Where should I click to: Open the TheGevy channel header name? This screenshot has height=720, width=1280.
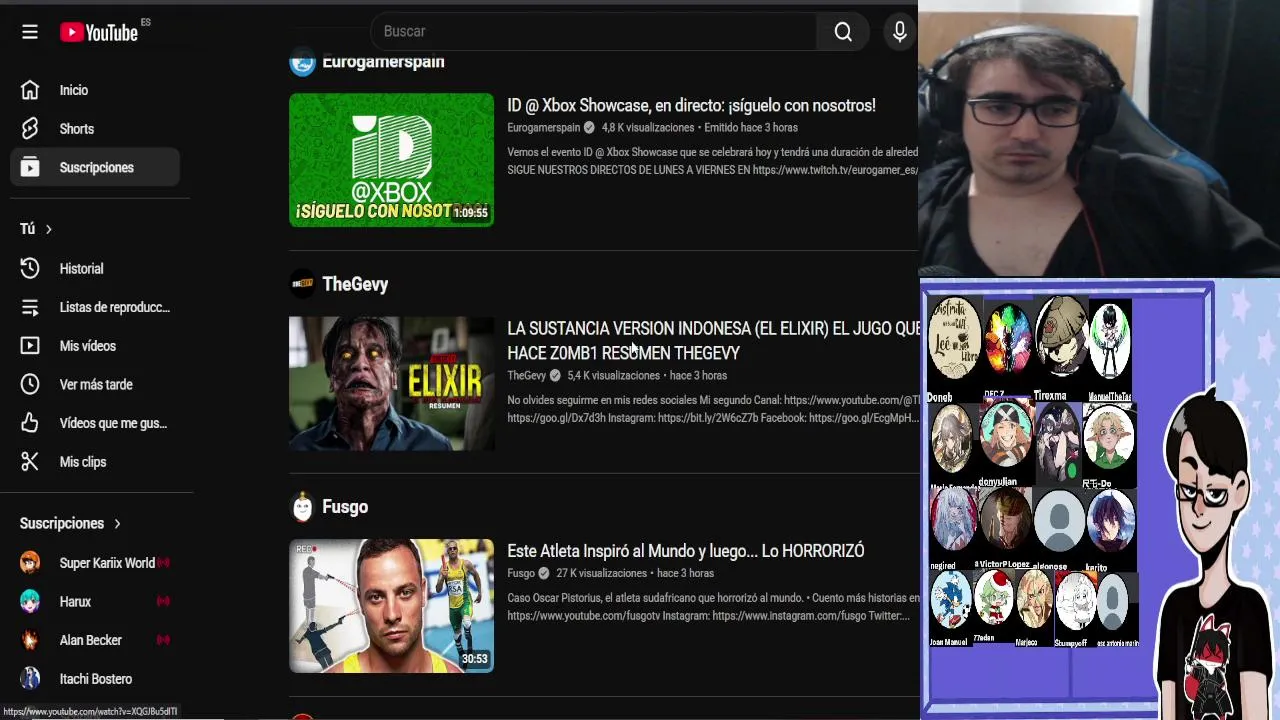pyautogui.click(x=355, y=284)
